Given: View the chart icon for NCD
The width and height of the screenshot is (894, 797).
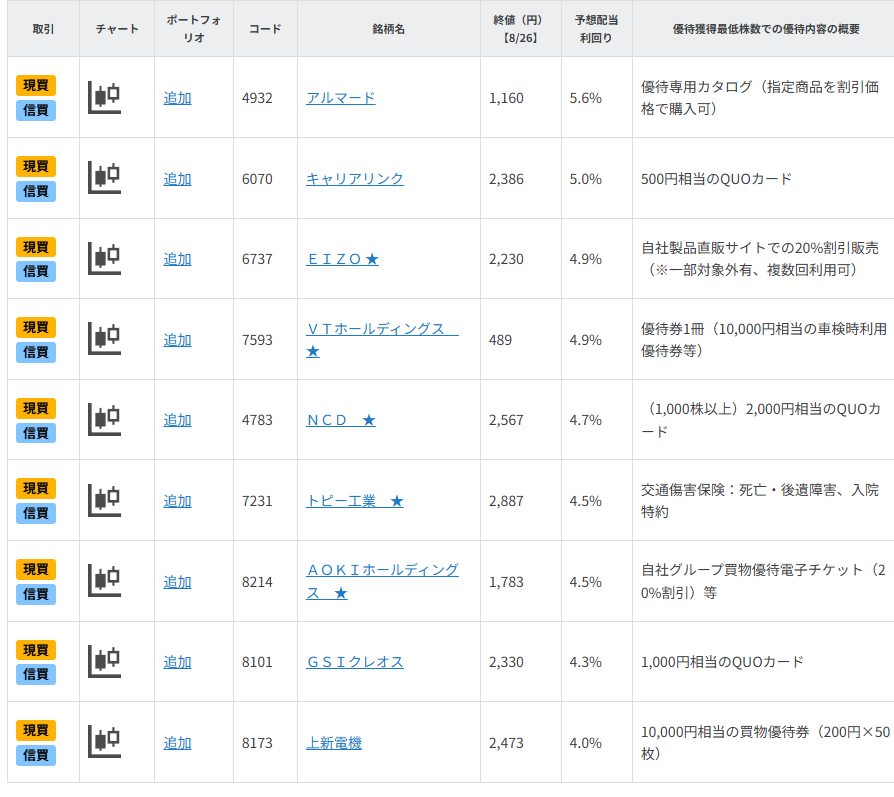Looking at the screenshot, I should pyautogui.click(x=104, y=420).
